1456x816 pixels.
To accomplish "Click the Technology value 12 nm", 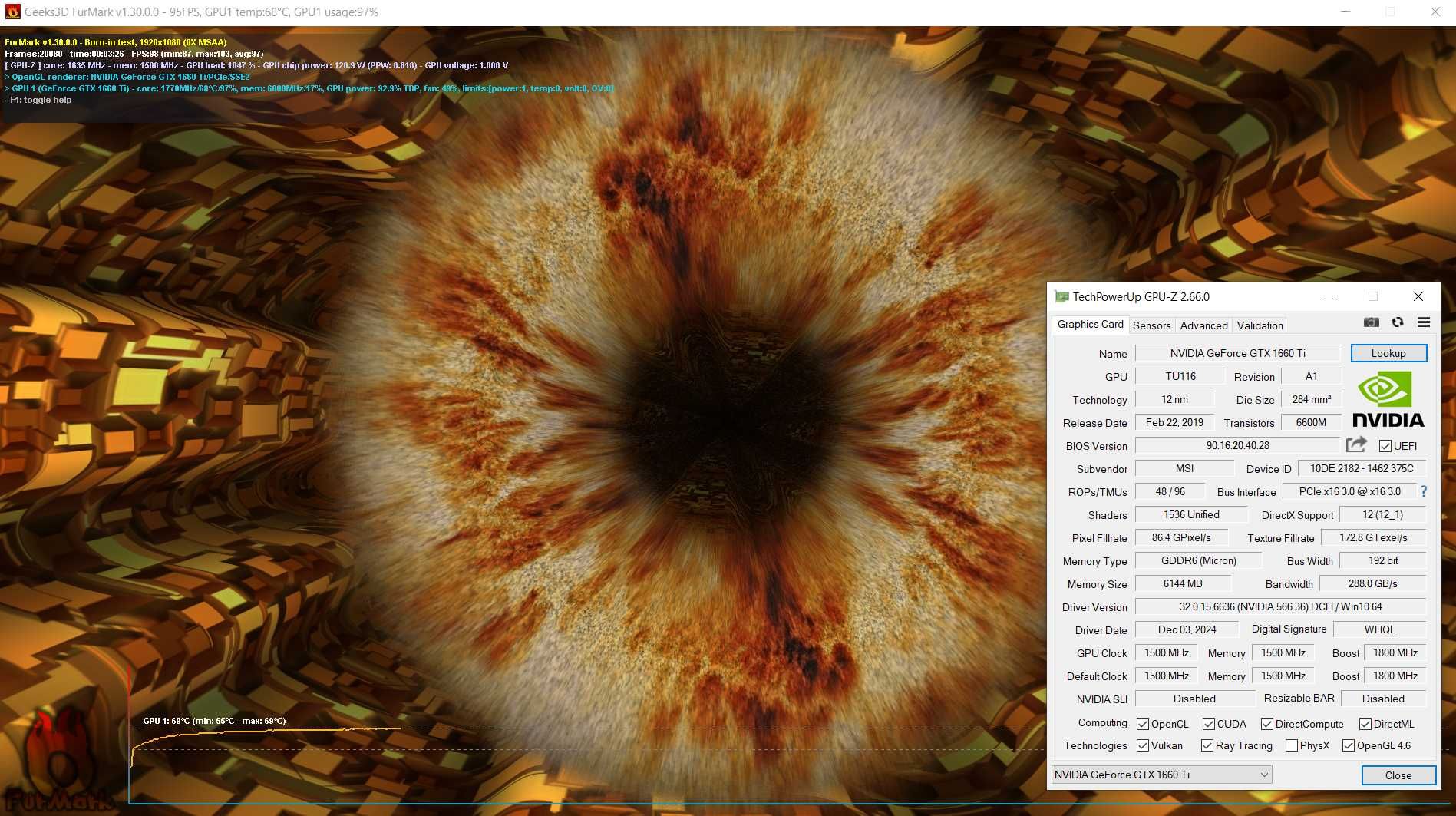I will (1174, 399).
